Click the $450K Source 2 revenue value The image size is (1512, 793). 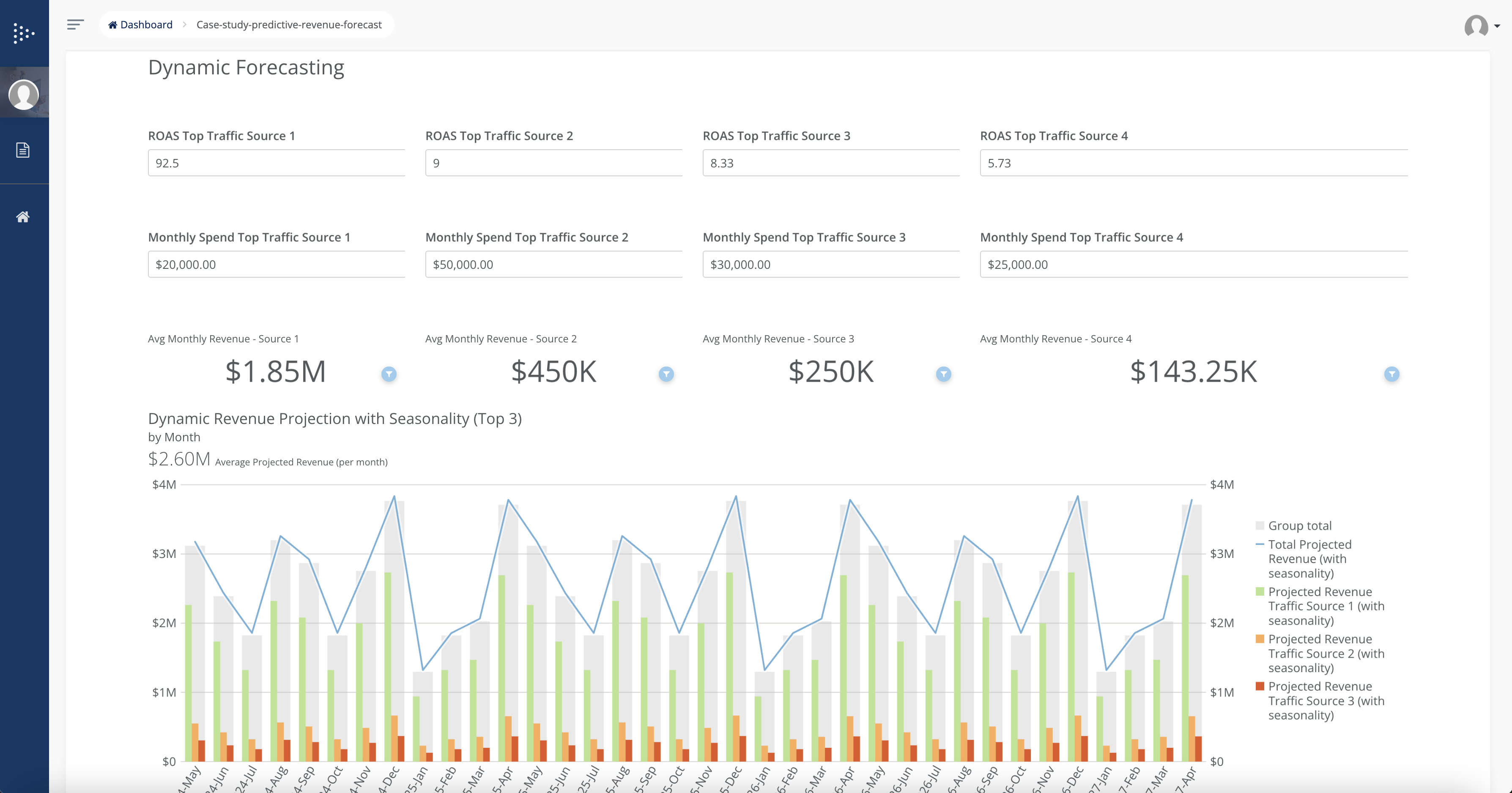tap(553, 372)
